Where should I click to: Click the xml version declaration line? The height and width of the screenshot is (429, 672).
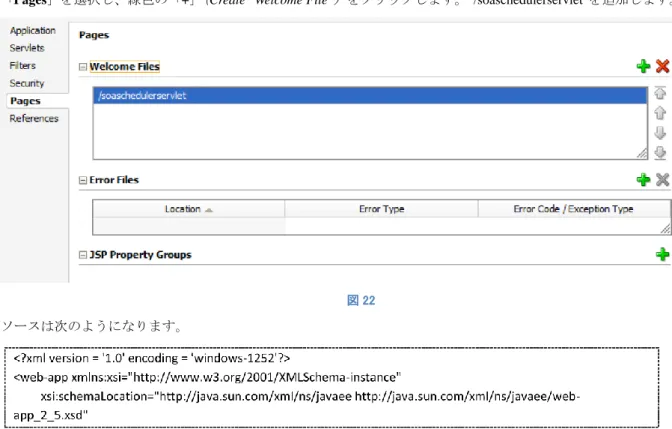click(x=152, y=358)
